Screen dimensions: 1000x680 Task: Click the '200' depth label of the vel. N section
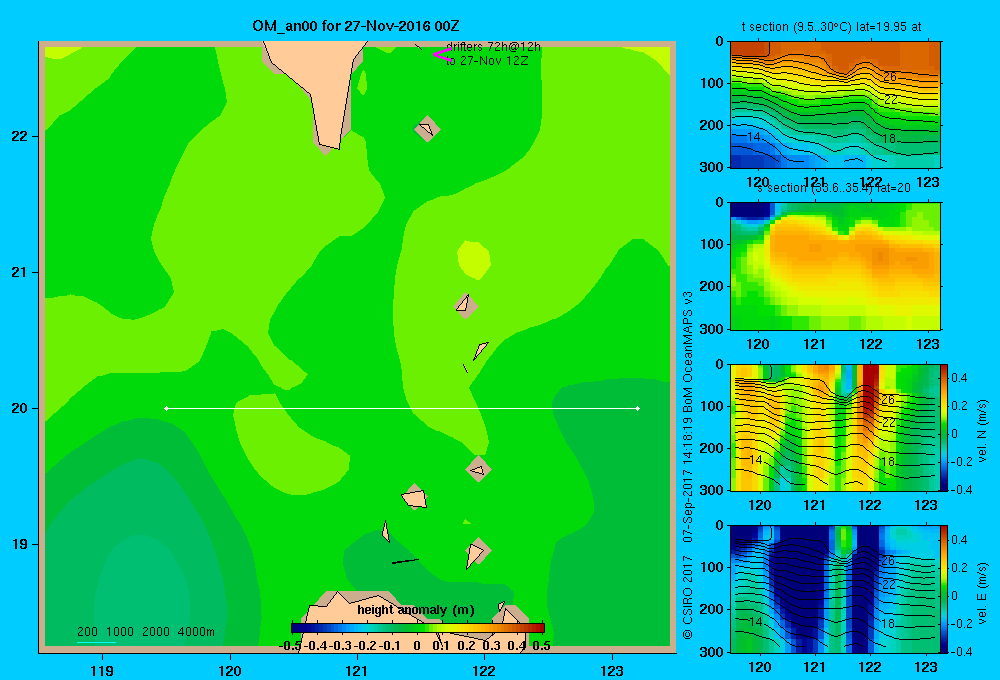coord(711,448)
